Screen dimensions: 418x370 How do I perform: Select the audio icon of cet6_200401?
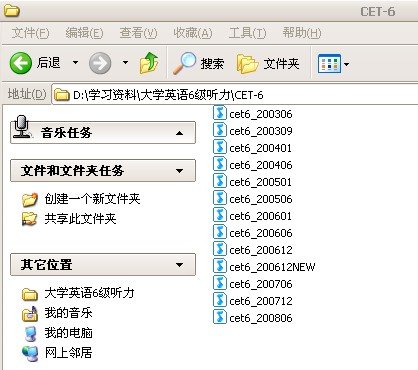coord(220,147)
